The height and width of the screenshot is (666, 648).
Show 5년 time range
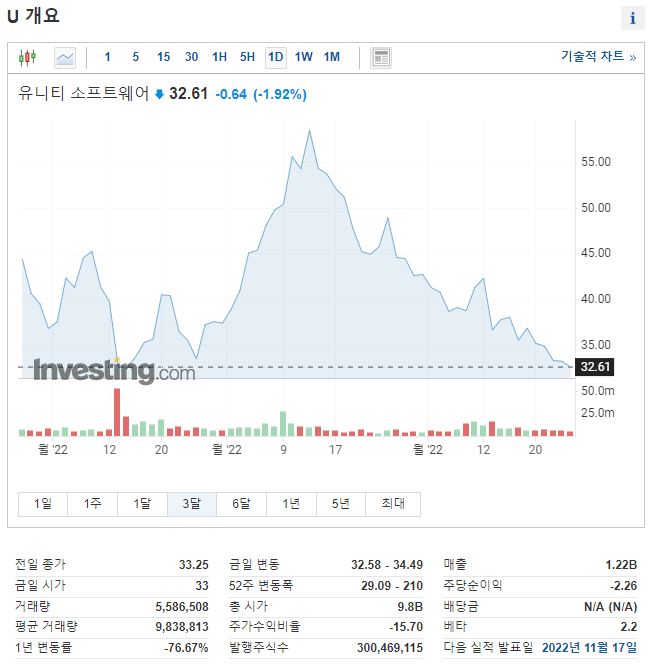[341, 504]
